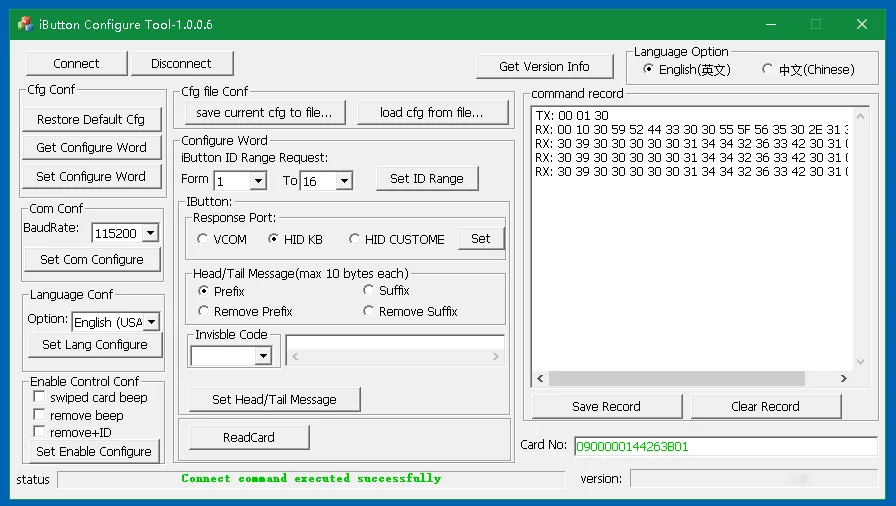896x506 pixels.
Task: Enable swiped card beep checkbox
Action: (x=39, y=396)
